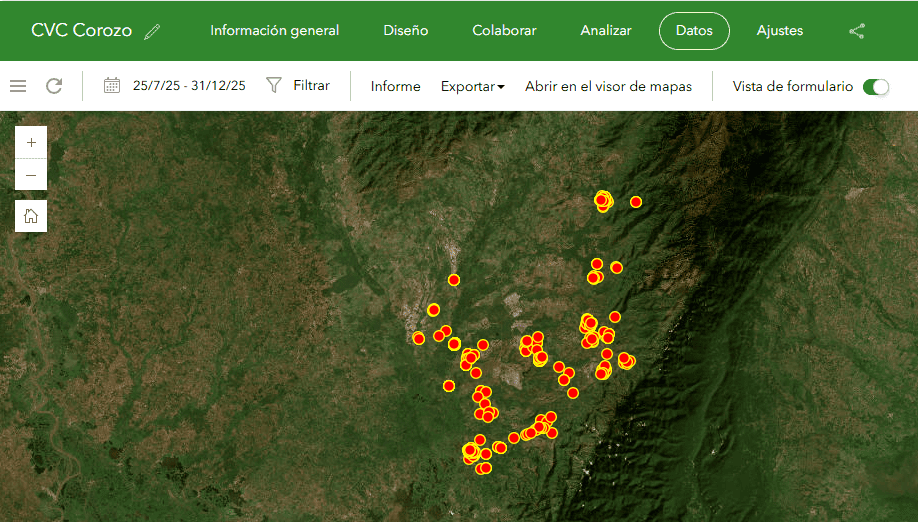Image resolution: width=918 pixels, height=522 pixels.
Task: Open the 25/7/25 - 31/12/25 date range
Action: click(x=189, y=86)
